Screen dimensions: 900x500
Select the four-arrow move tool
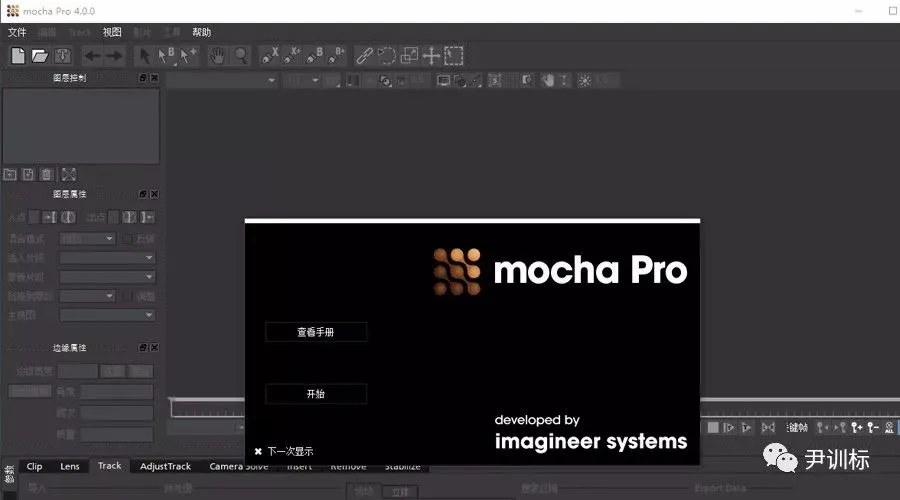point(431,56)
